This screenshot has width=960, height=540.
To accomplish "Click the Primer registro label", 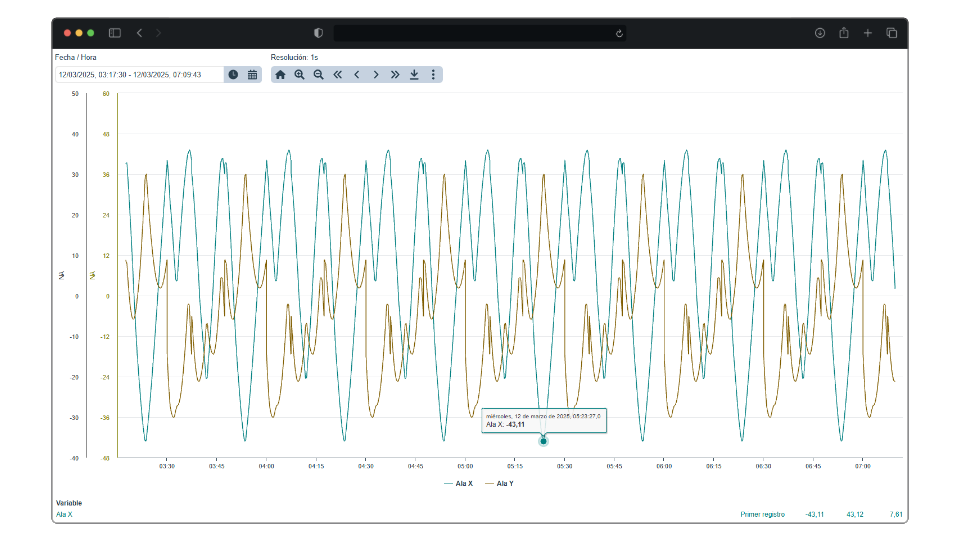I will point(762,514).
